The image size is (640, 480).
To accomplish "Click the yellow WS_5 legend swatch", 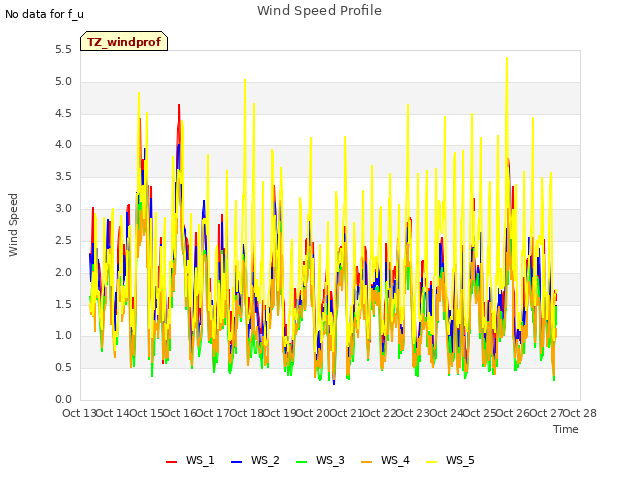I will [431, 462].
